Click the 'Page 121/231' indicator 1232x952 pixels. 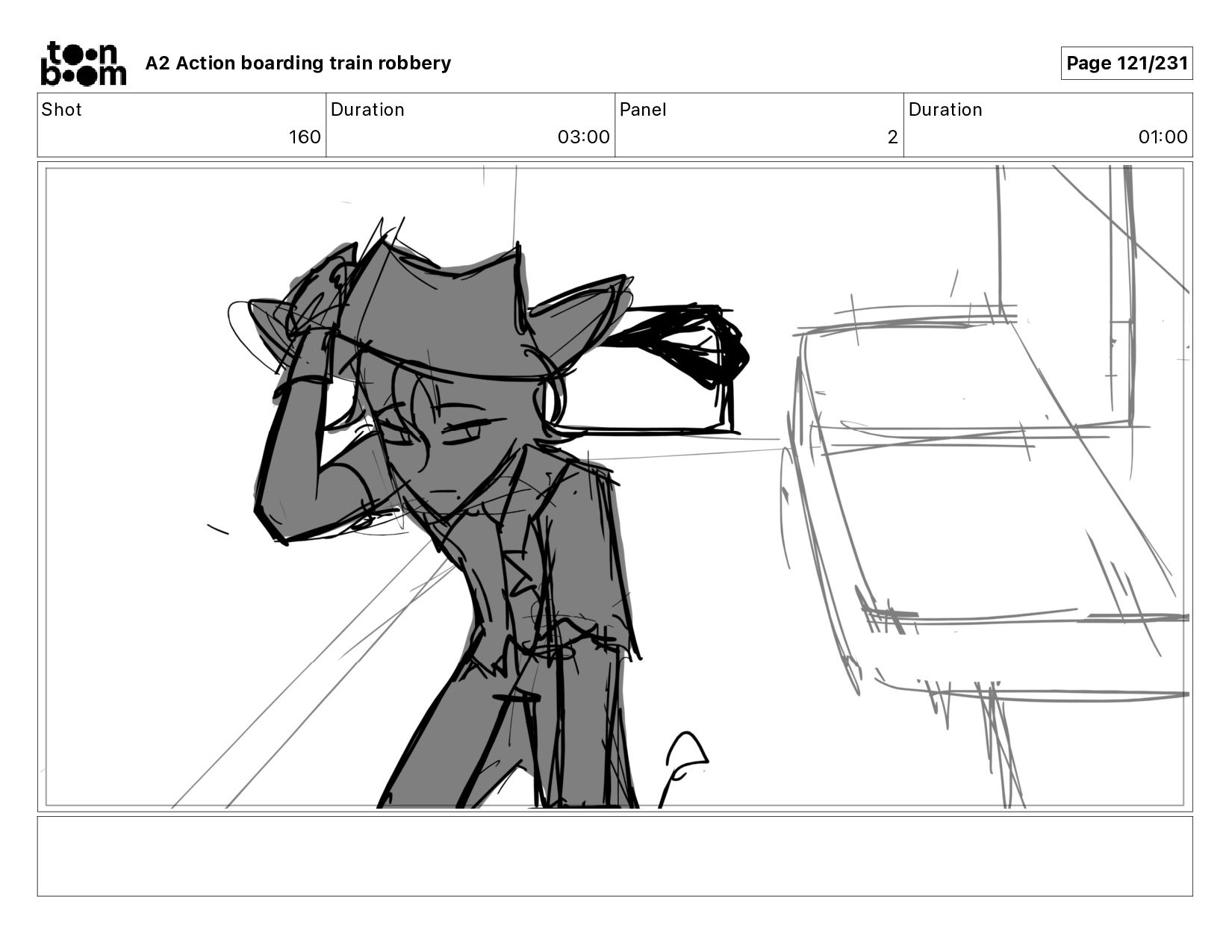(x=1127, y=63)
